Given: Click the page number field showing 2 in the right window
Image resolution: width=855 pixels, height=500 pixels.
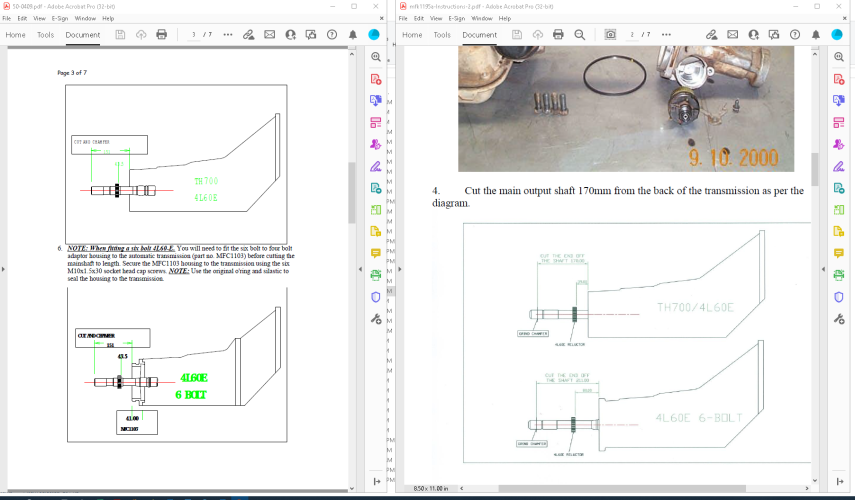Looking at the screenshot, I should coord(631,34).
